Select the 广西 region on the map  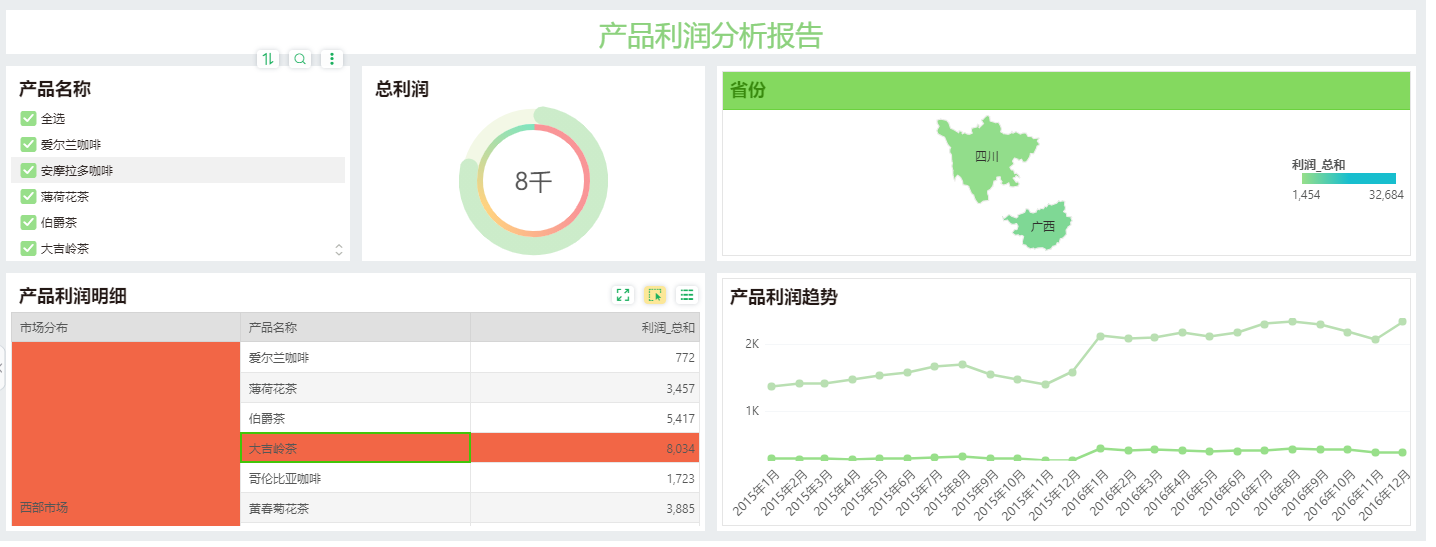pyautogui.click(x=1040, y=226)
